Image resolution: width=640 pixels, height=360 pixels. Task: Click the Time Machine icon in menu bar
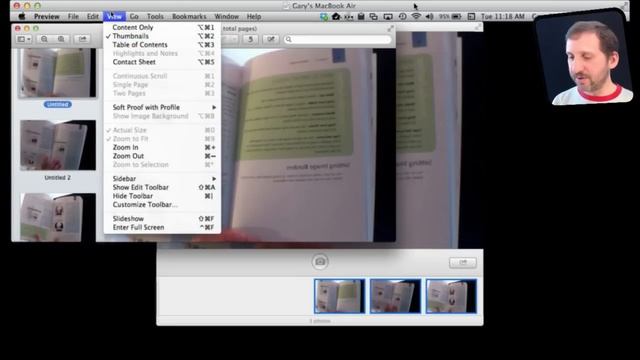tap(402, 16)
